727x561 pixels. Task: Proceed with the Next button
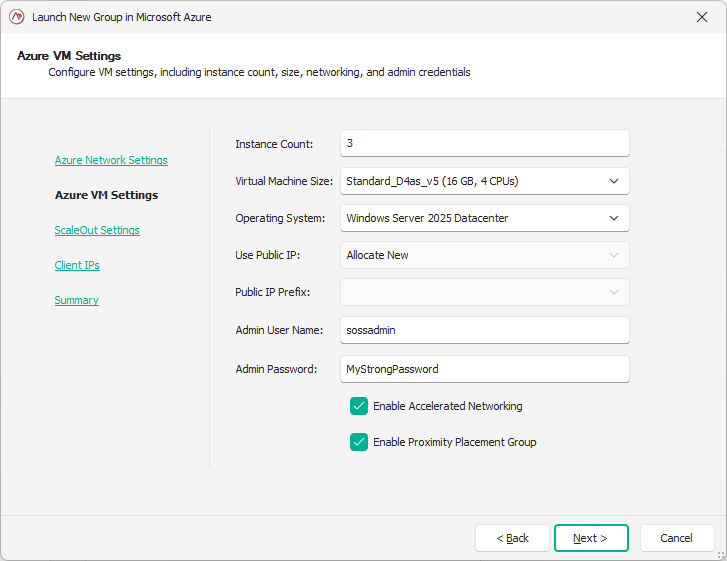[591, 538]
